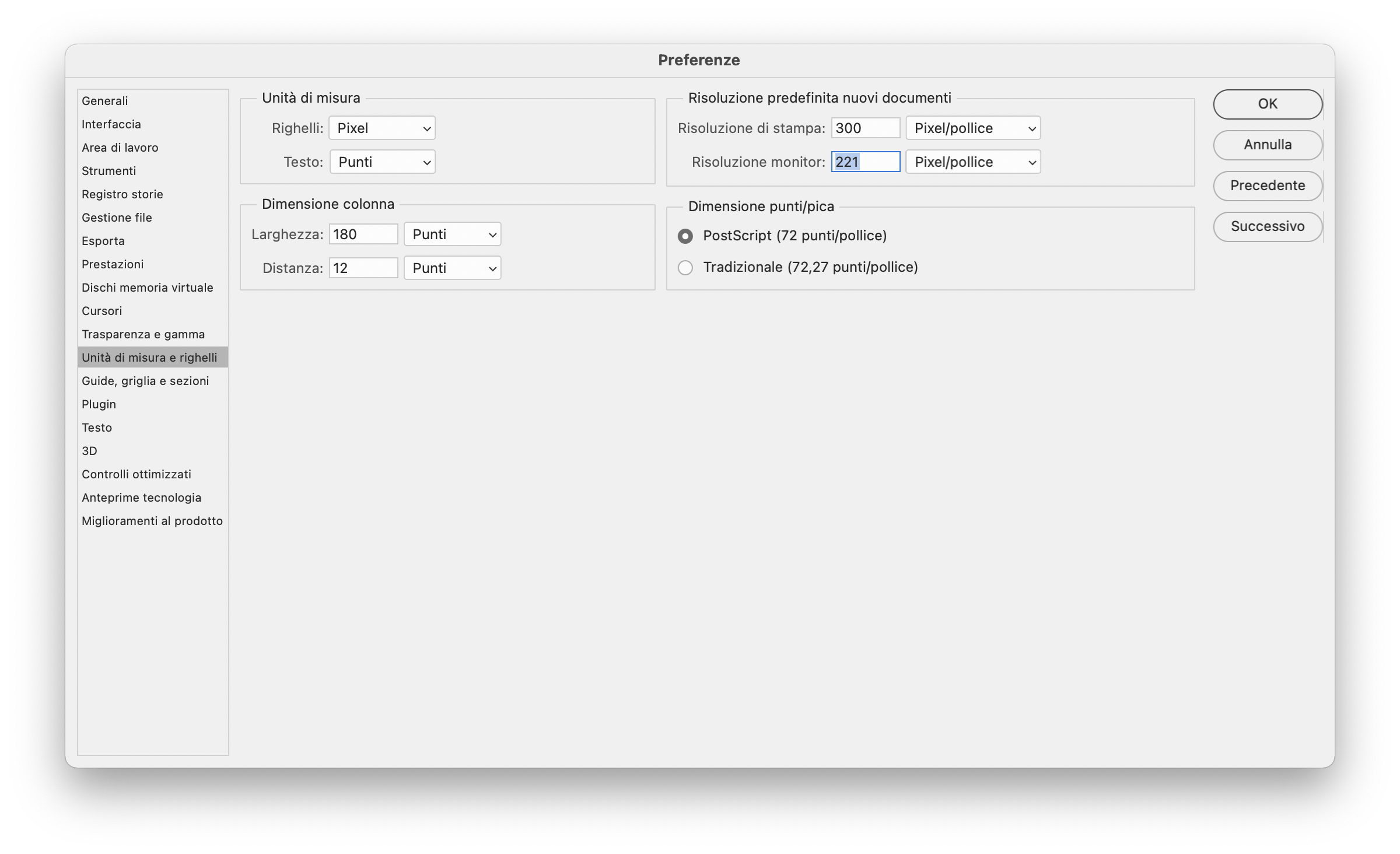Click the Risoluzione di stampa field

coord(865,128)
